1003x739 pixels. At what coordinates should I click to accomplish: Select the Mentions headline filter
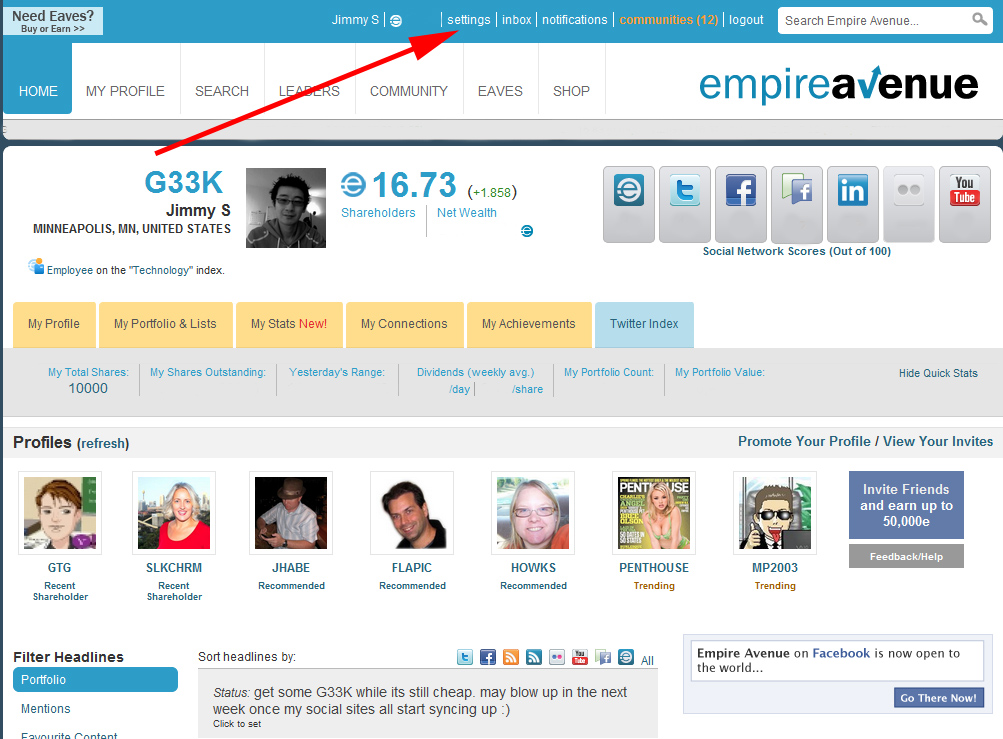pos(45,709)
